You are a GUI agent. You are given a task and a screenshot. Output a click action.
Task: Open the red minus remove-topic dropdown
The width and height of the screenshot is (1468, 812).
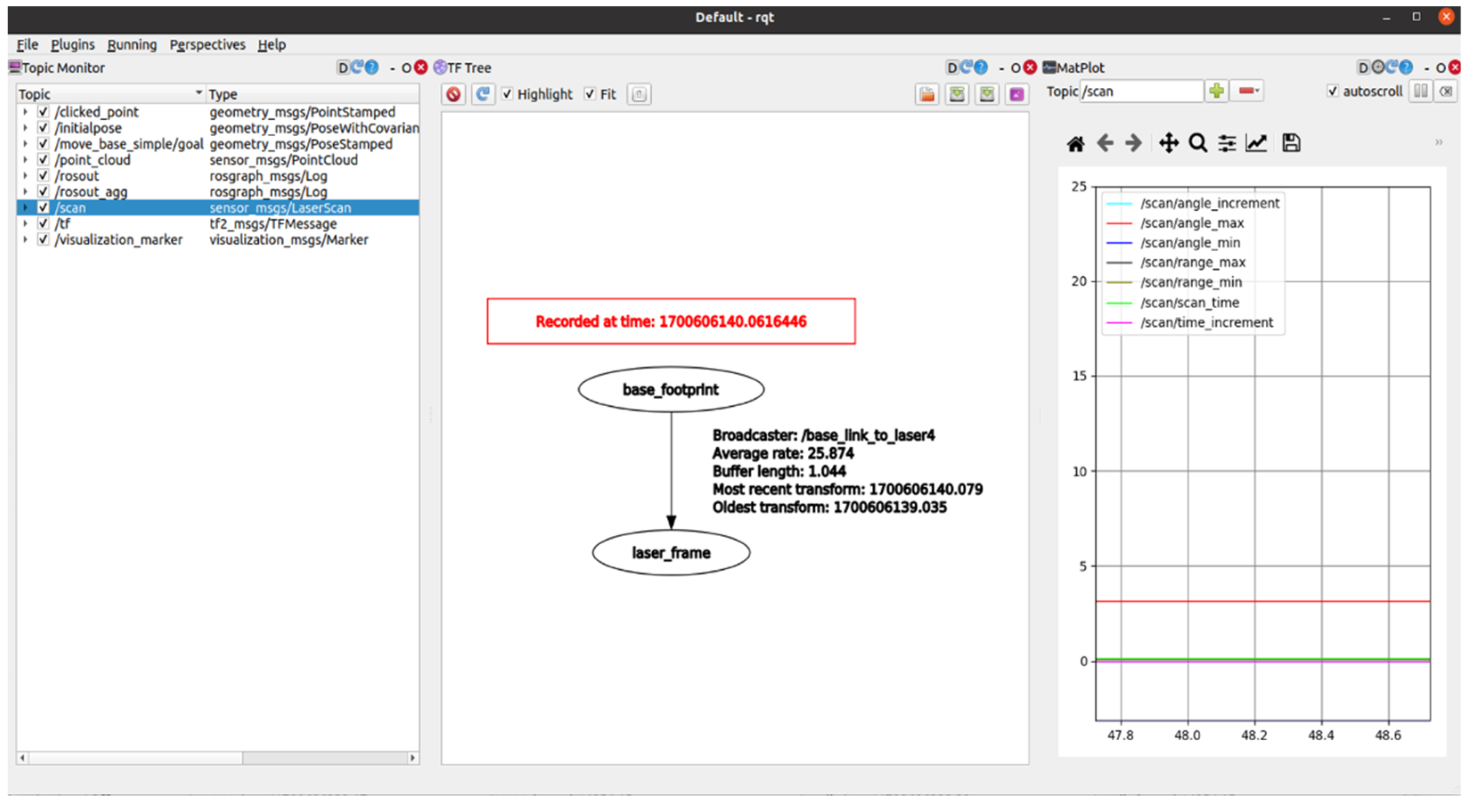coord(1248,91)
